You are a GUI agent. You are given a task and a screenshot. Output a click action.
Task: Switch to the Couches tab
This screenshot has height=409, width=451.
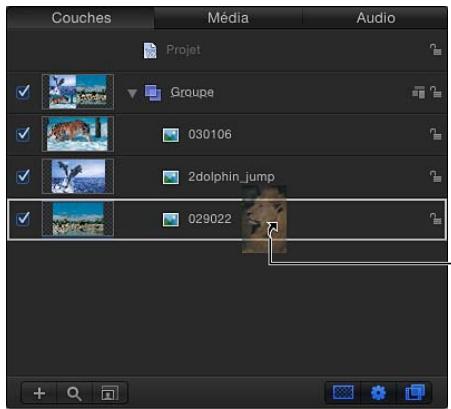pyautogui.click(x=81, y=18)
